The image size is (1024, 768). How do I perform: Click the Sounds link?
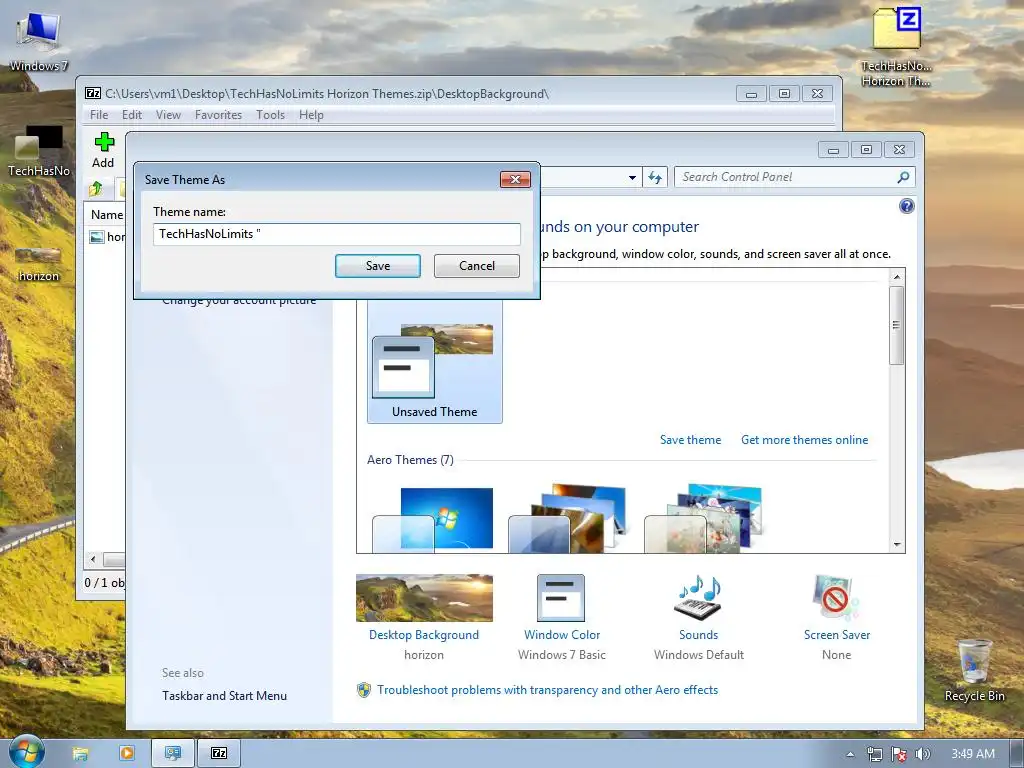pyautogui.click(x=698, y=635)
